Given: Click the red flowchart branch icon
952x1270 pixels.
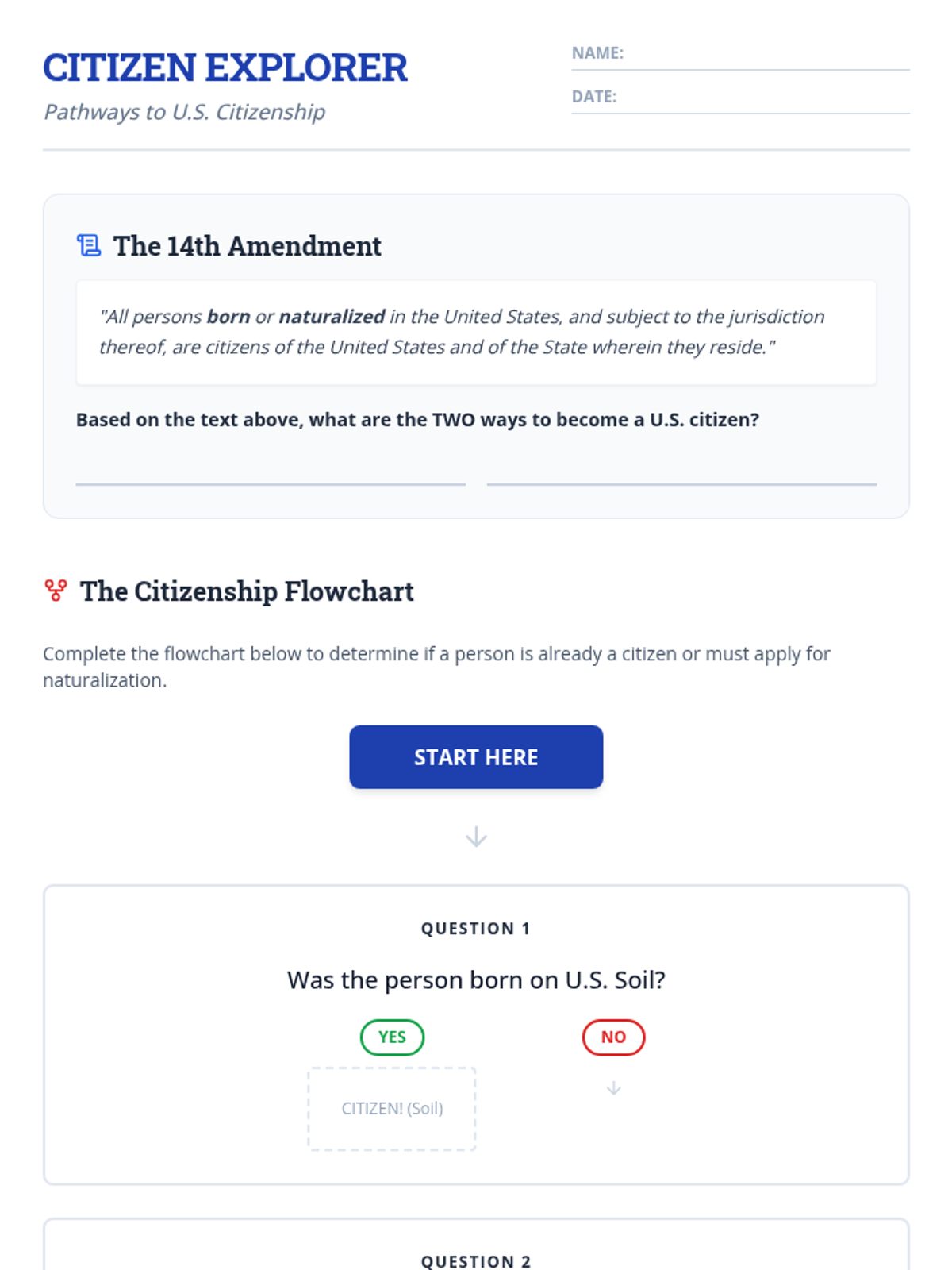Looking at the screenshot, I should pos(56,591).
